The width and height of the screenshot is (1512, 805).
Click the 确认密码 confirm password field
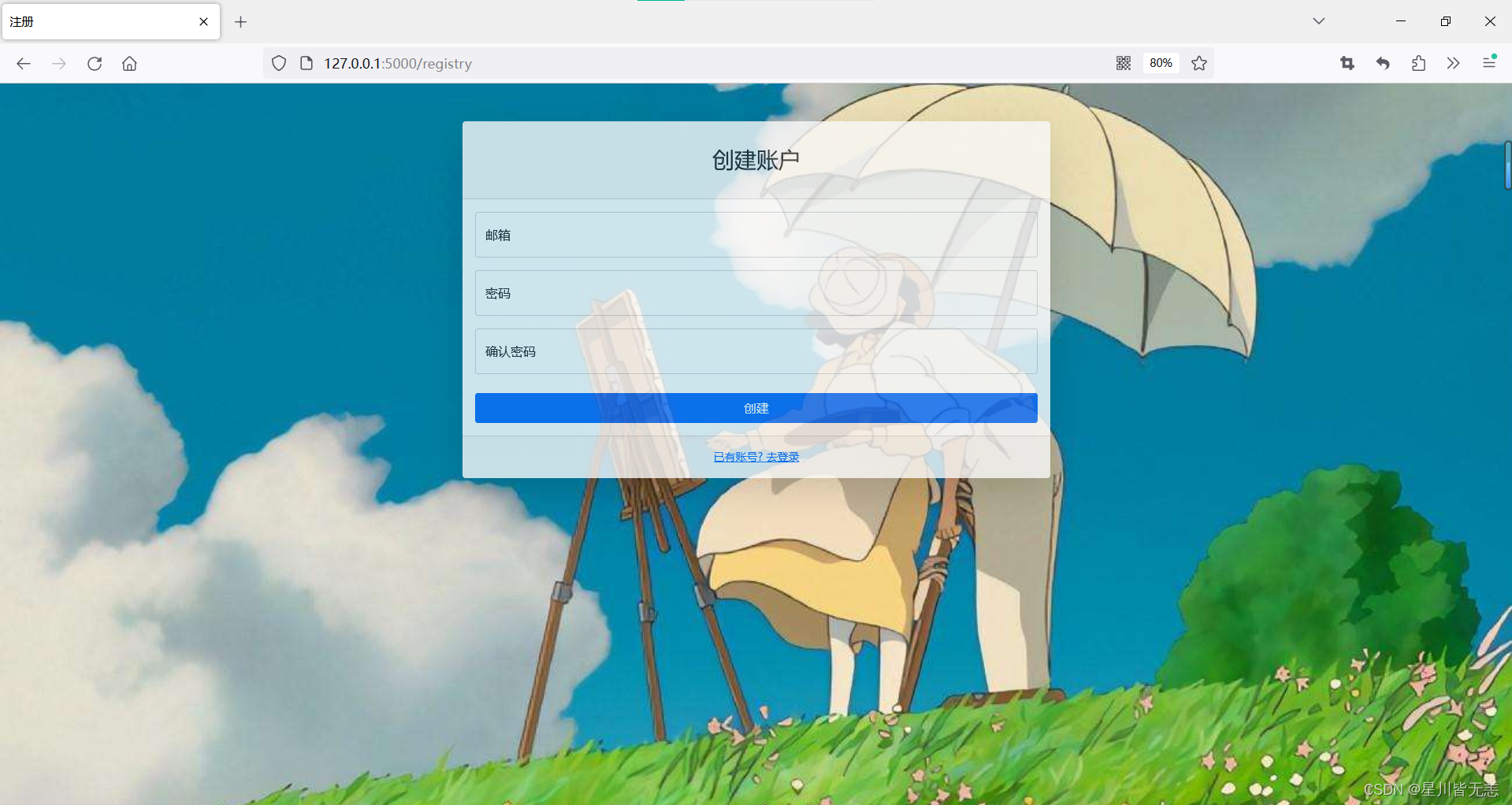[756, 351]
